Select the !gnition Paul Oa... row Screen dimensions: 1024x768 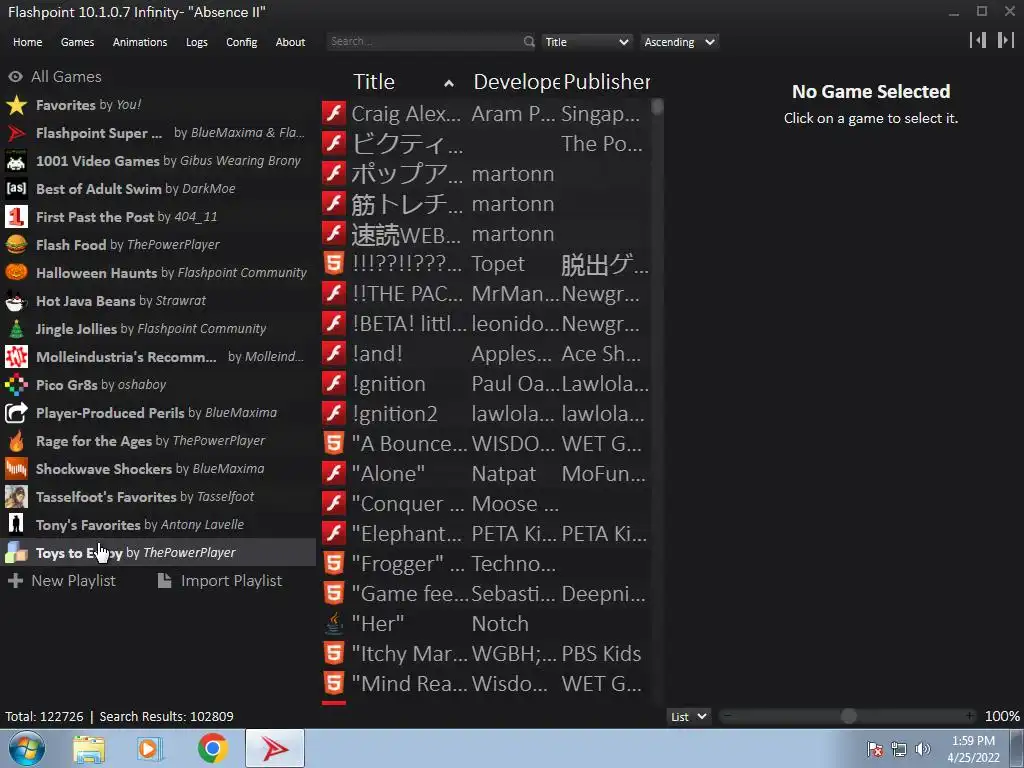tap(486, 383)
